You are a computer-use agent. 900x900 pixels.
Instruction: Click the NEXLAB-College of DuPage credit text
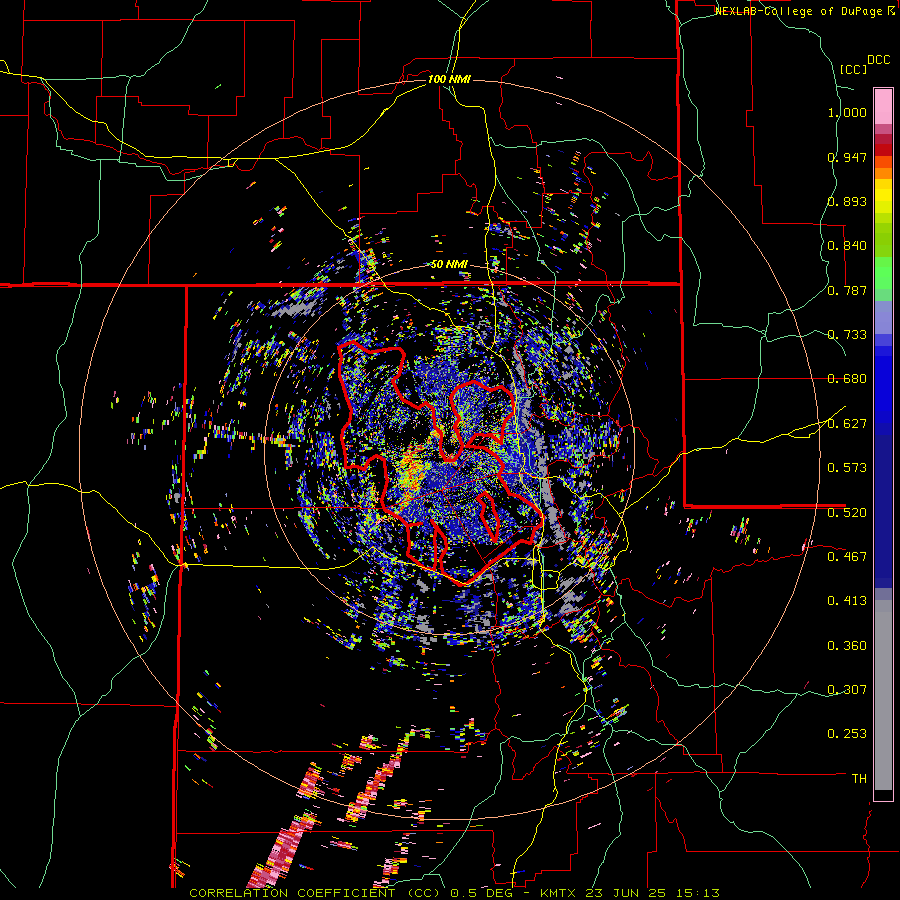799,11
